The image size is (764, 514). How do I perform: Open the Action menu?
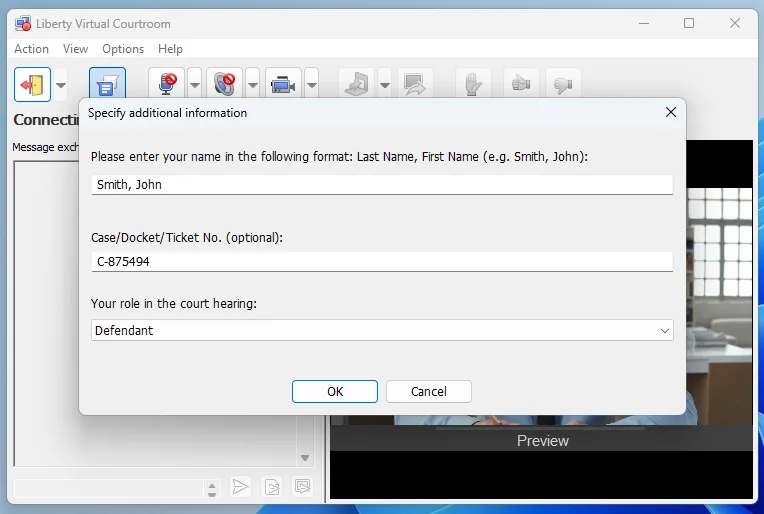(31, 49)
